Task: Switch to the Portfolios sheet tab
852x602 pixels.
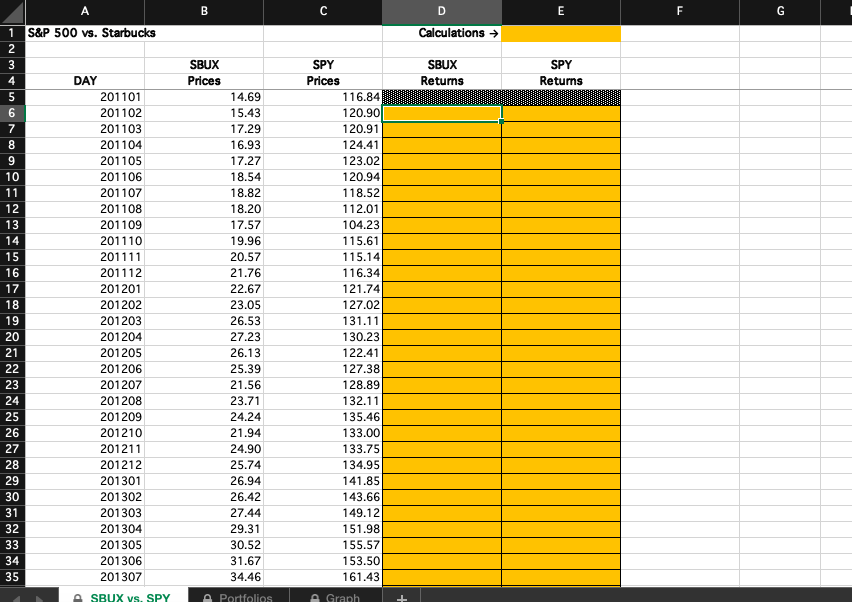Action: [x=239, y=597]
